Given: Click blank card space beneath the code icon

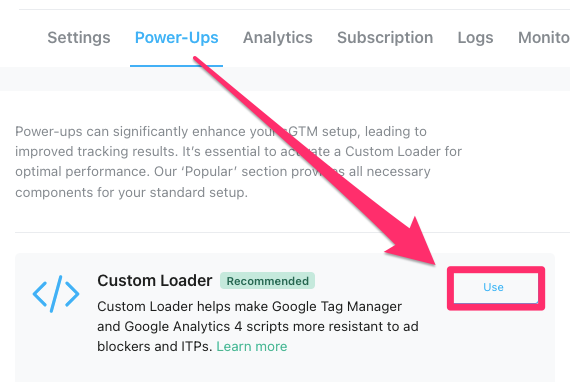Looking at the screenshot, I should tap(56, 349).
